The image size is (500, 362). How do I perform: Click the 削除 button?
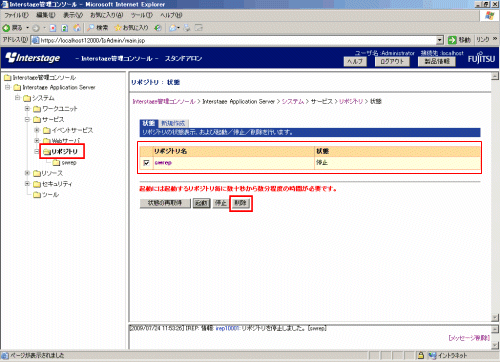pos(240,203)
